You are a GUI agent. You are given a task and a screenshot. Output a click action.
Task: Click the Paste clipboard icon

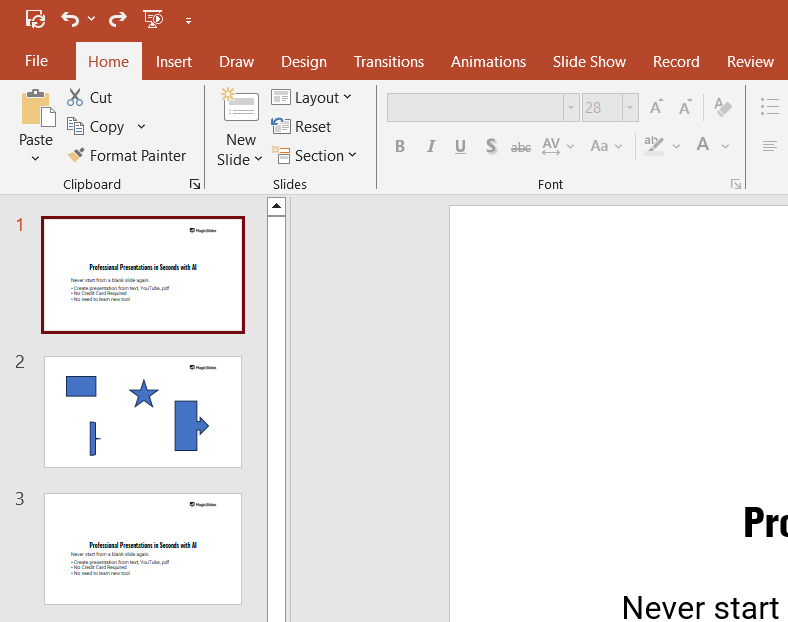click(36, 109)
